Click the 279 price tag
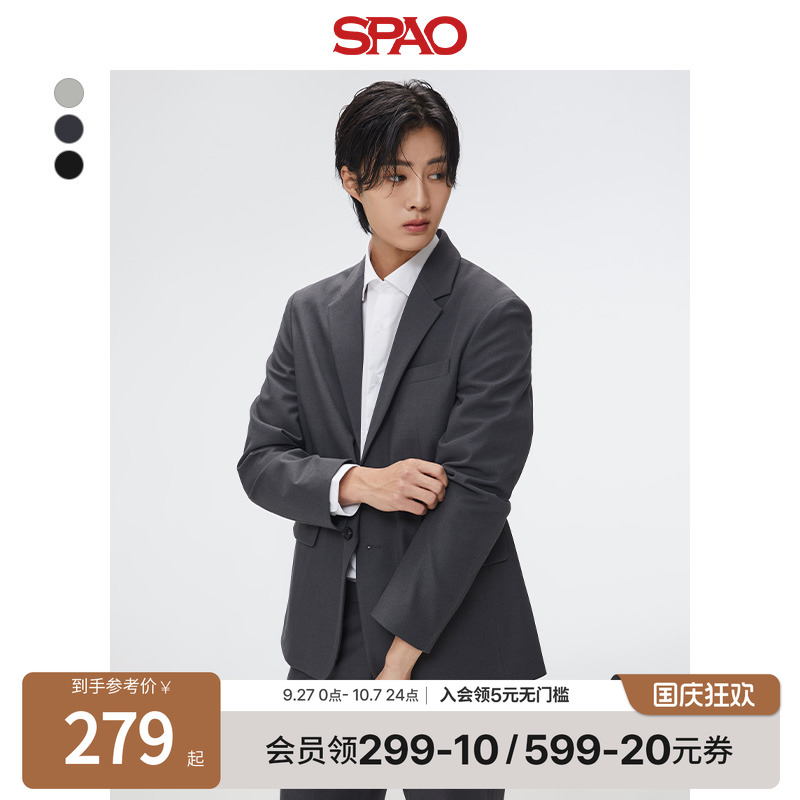The height and width of the screenshot is (800, 800). [x=118, y=739]
